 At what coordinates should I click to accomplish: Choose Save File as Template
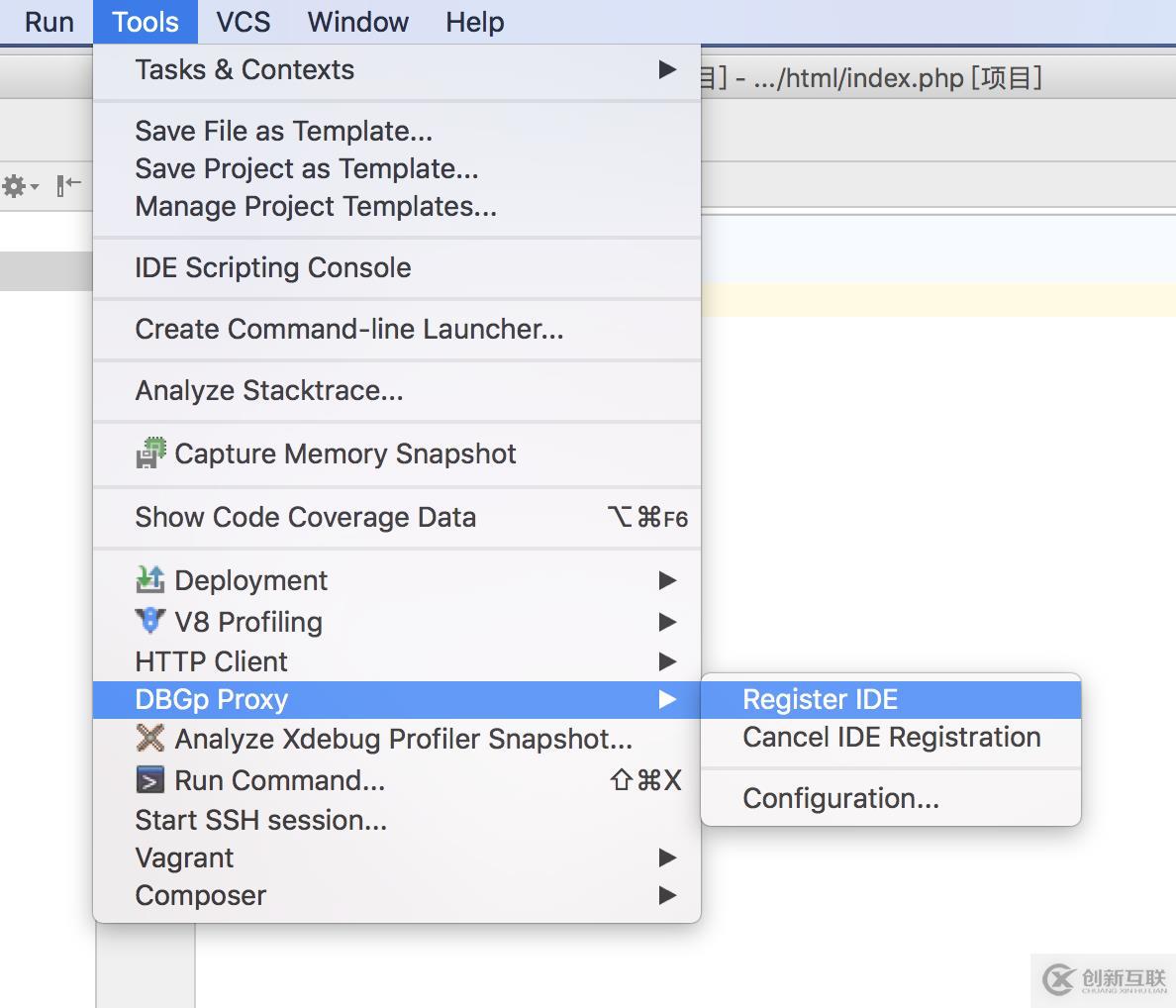click(397, 132)
